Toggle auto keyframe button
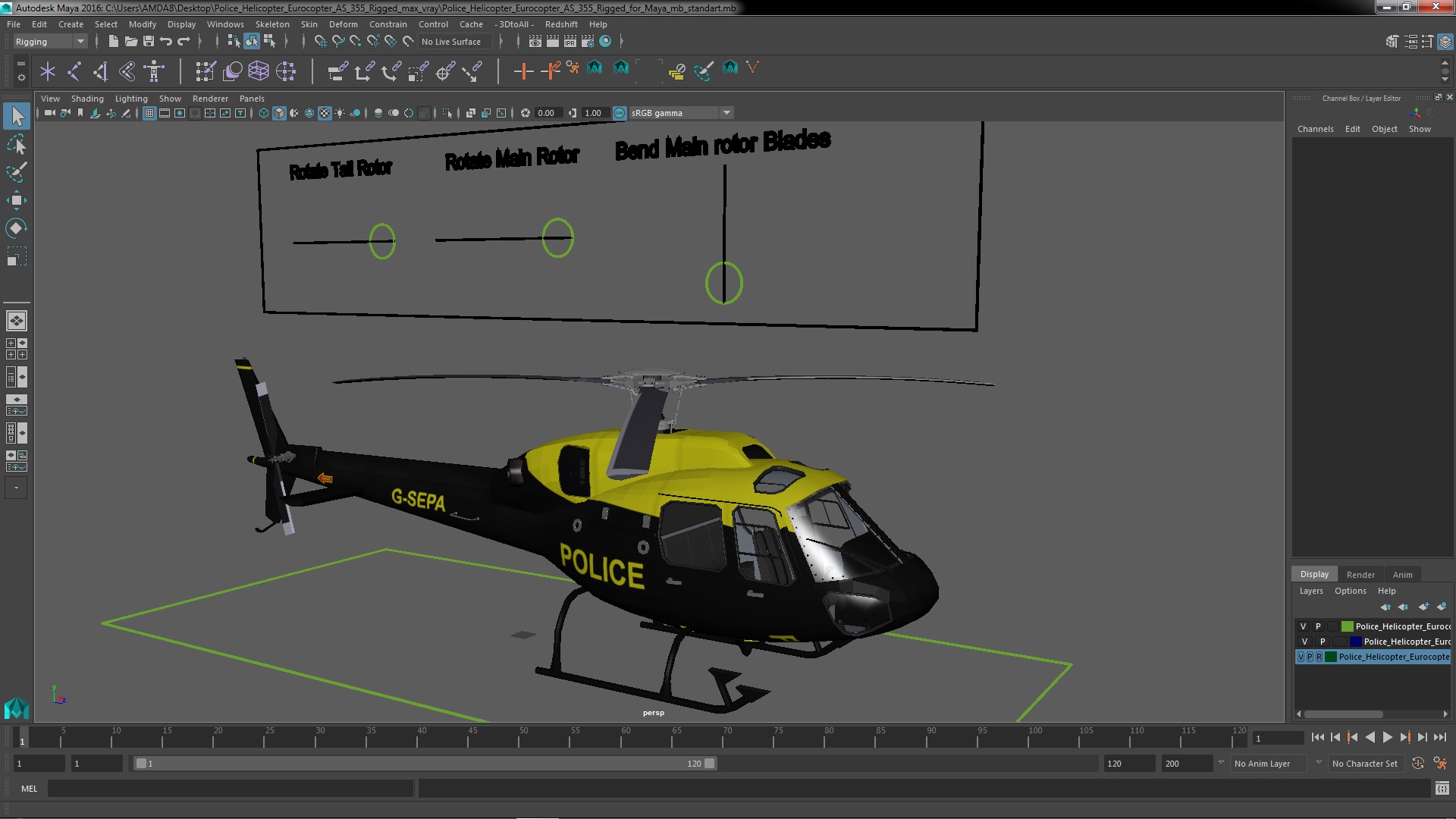This screenshot has width=1456, height=819. coord(1417,764)
